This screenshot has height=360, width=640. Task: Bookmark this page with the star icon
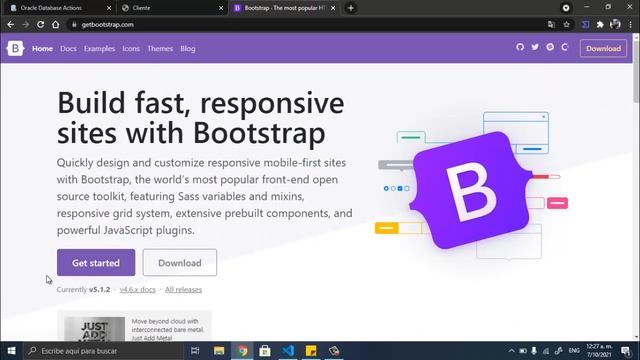click(x=567, y=24)
